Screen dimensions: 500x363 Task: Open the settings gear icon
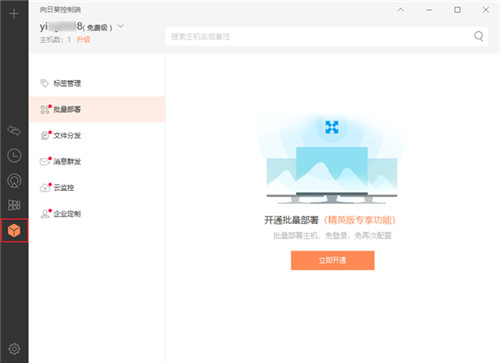click(14, 349)
